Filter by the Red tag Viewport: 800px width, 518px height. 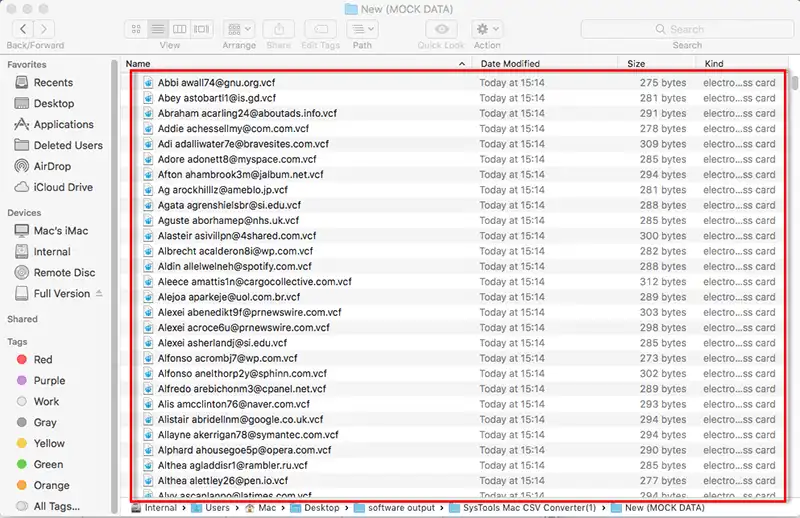point(43,360)
